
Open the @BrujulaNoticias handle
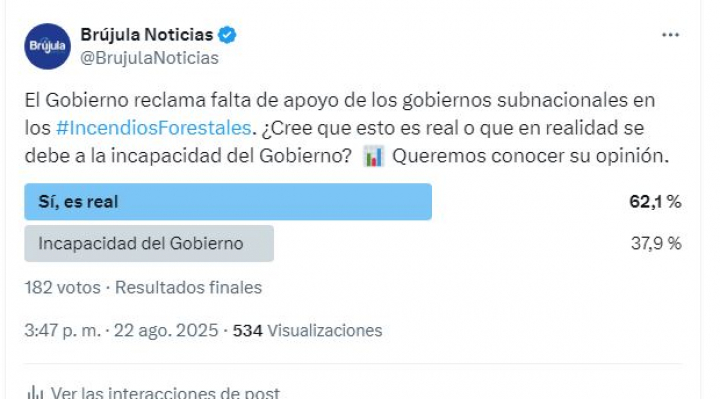click(150, 58)
